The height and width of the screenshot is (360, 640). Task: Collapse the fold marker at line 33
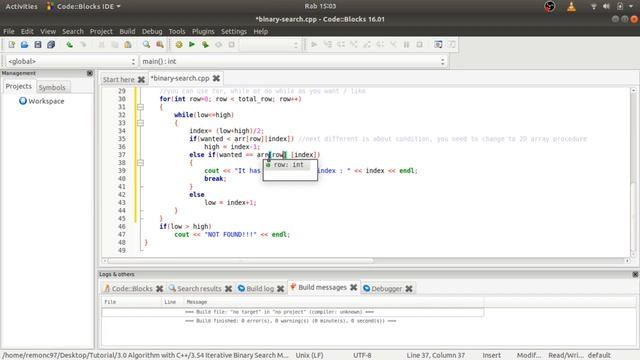(x=140, y=123)
